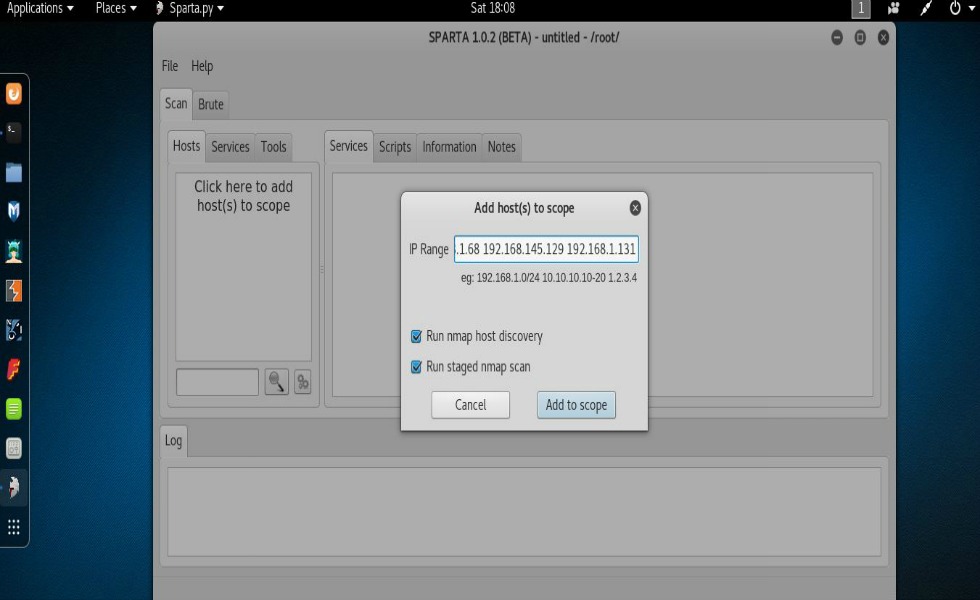
Task: Select the Tools tab
Action: coord(273,147)
